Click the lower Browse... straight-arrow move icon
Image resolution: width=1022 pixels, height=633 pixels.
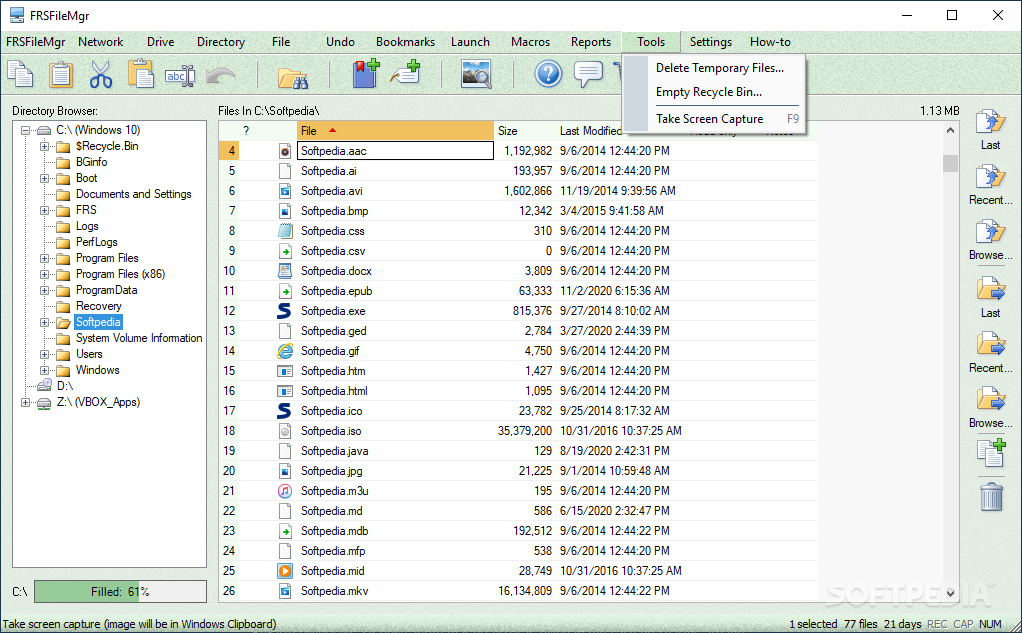click(x=991, y=400)
